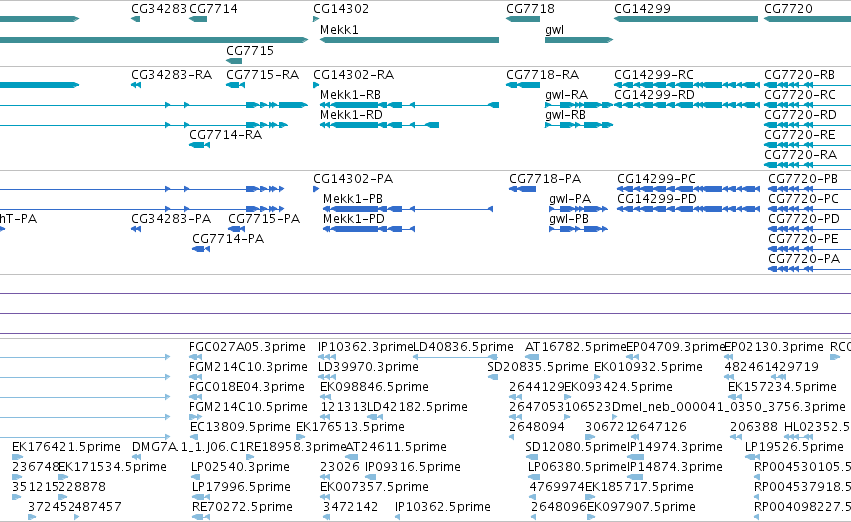Click the CG14299-RD transcript label

tap(654, 95)
